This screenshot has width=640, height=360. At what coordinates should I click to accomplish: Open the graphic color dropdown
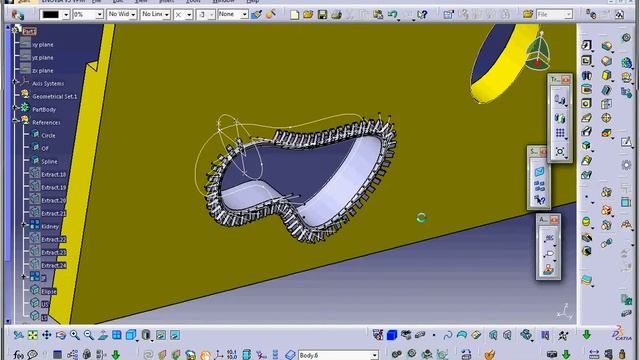tap(66, 15)
